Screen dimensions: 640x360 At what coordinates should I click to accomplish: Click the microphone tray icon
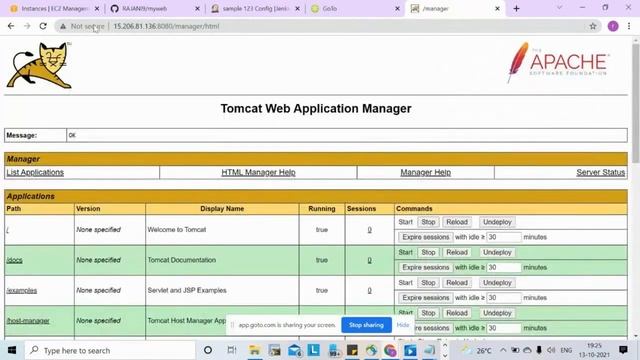pos(539,350)
